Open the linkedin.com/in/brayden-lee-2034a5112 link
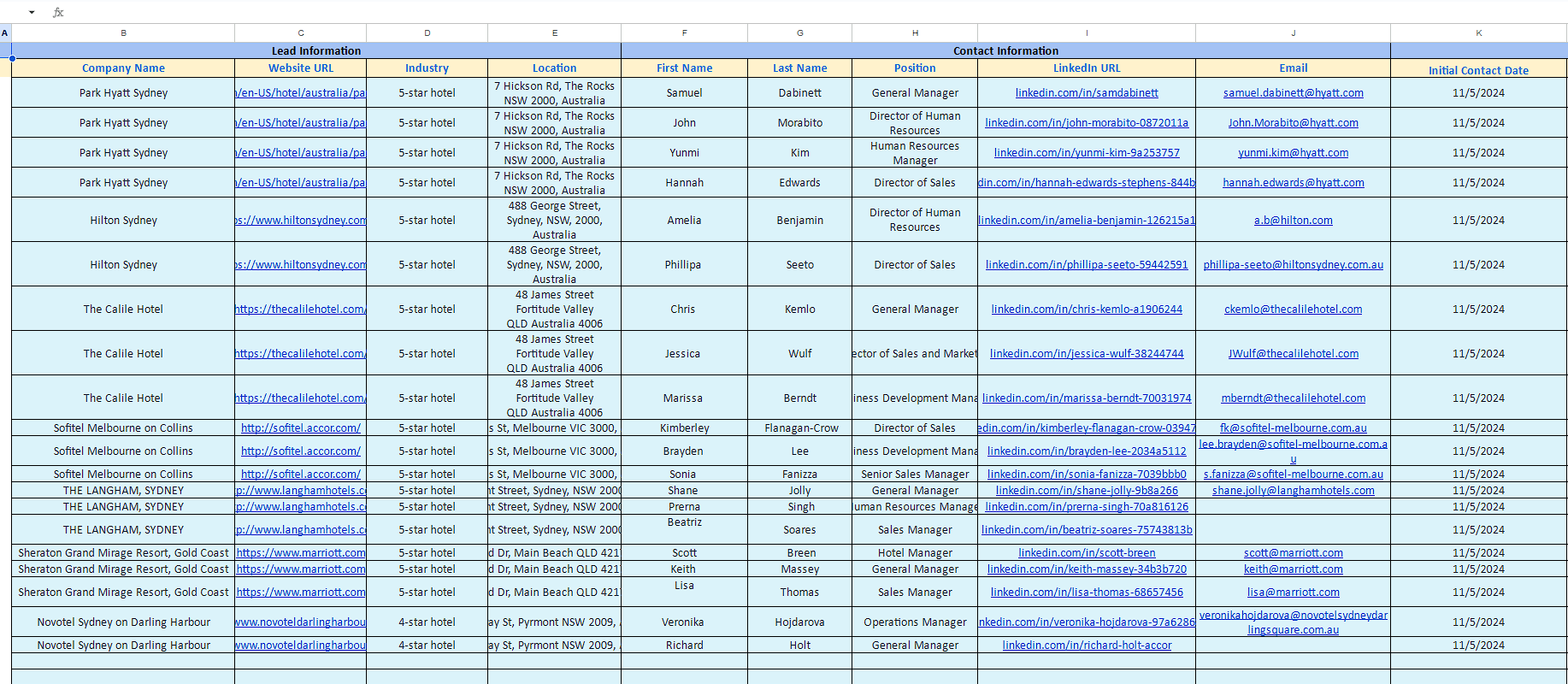This screenshot has height=684, width=1568. click(x=1087, y=451)
